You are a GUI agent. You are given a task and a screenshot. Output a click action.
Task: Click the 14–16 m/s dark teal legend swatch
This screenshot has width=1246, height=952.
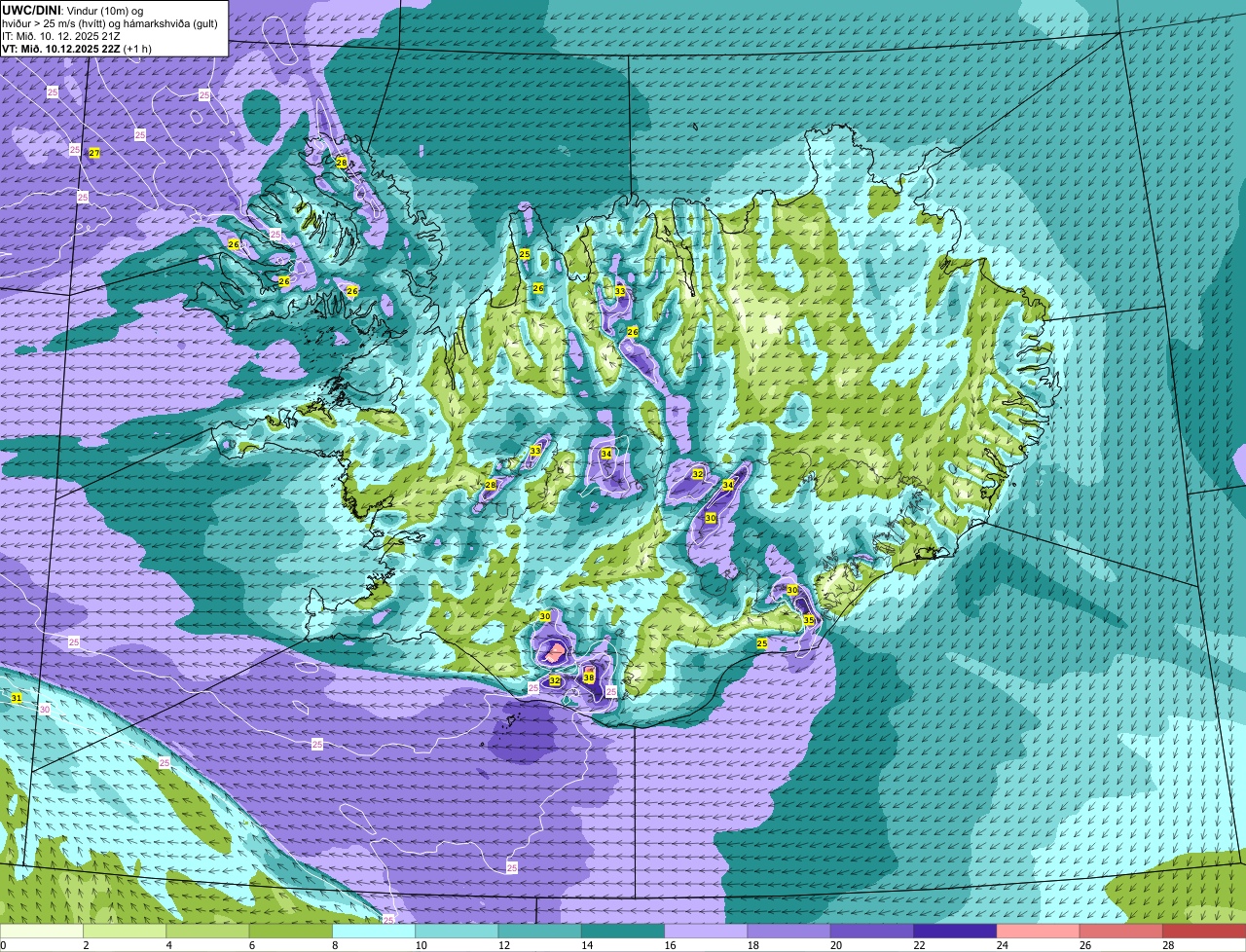tap(623, 931)
